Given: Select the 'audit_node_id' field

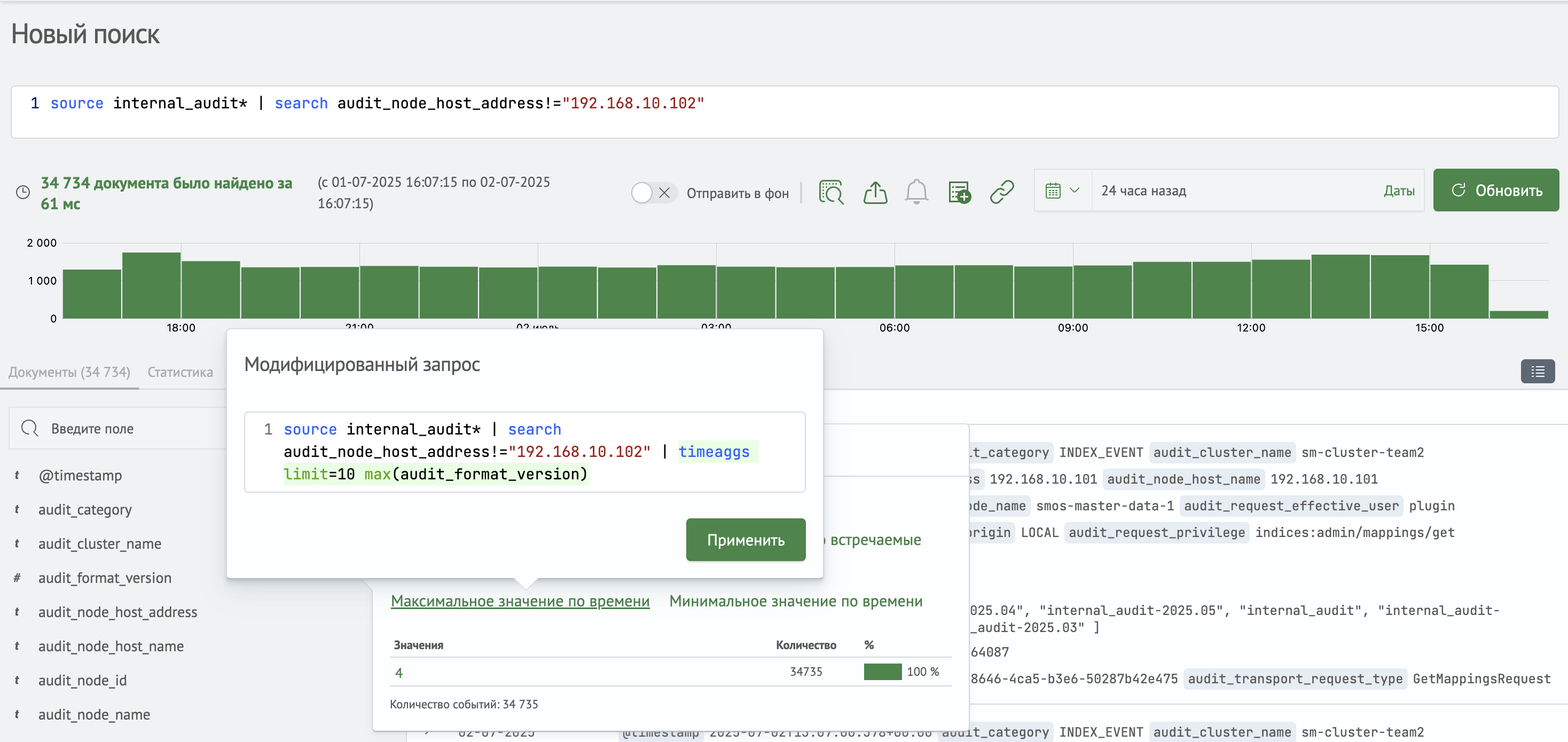Looking at the screenshot, I should [x=82, y=680].
